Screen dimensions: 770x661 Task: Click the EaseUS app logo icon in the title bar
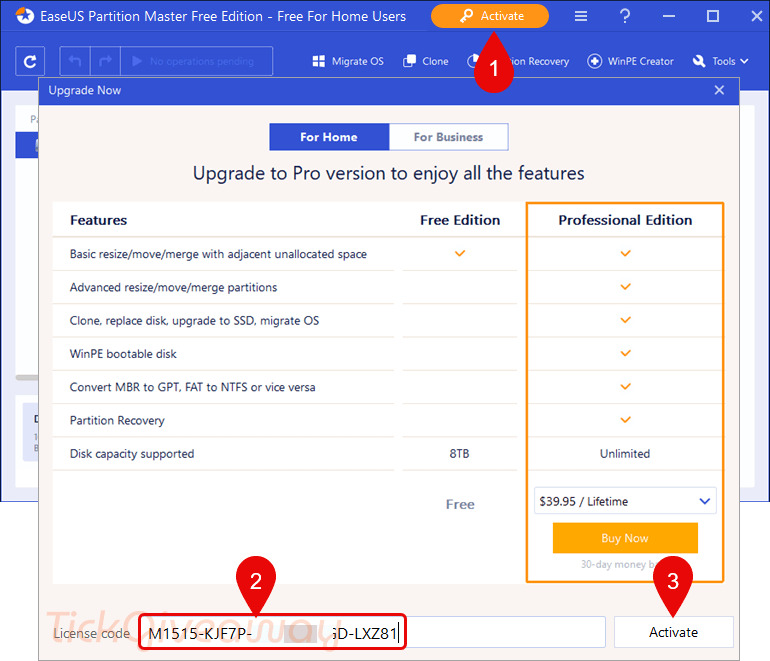tap(25, 16)
